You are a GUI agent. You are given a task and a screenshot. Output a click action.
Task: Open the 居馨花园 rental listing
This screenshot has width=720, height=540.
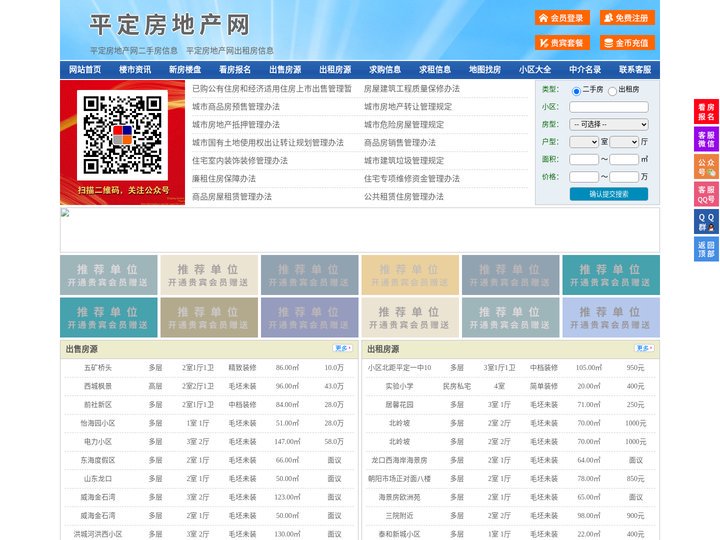pos(399,405)
